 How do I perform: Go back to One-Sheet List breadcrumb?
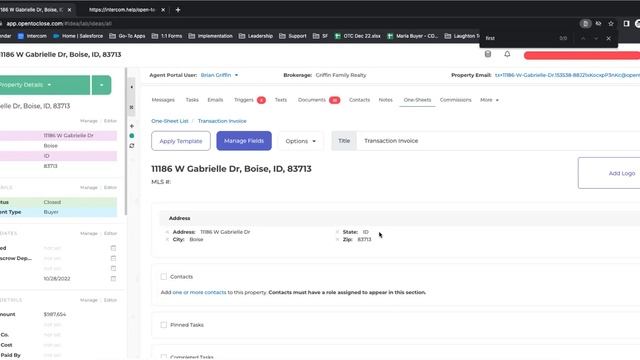click(170, 121)
